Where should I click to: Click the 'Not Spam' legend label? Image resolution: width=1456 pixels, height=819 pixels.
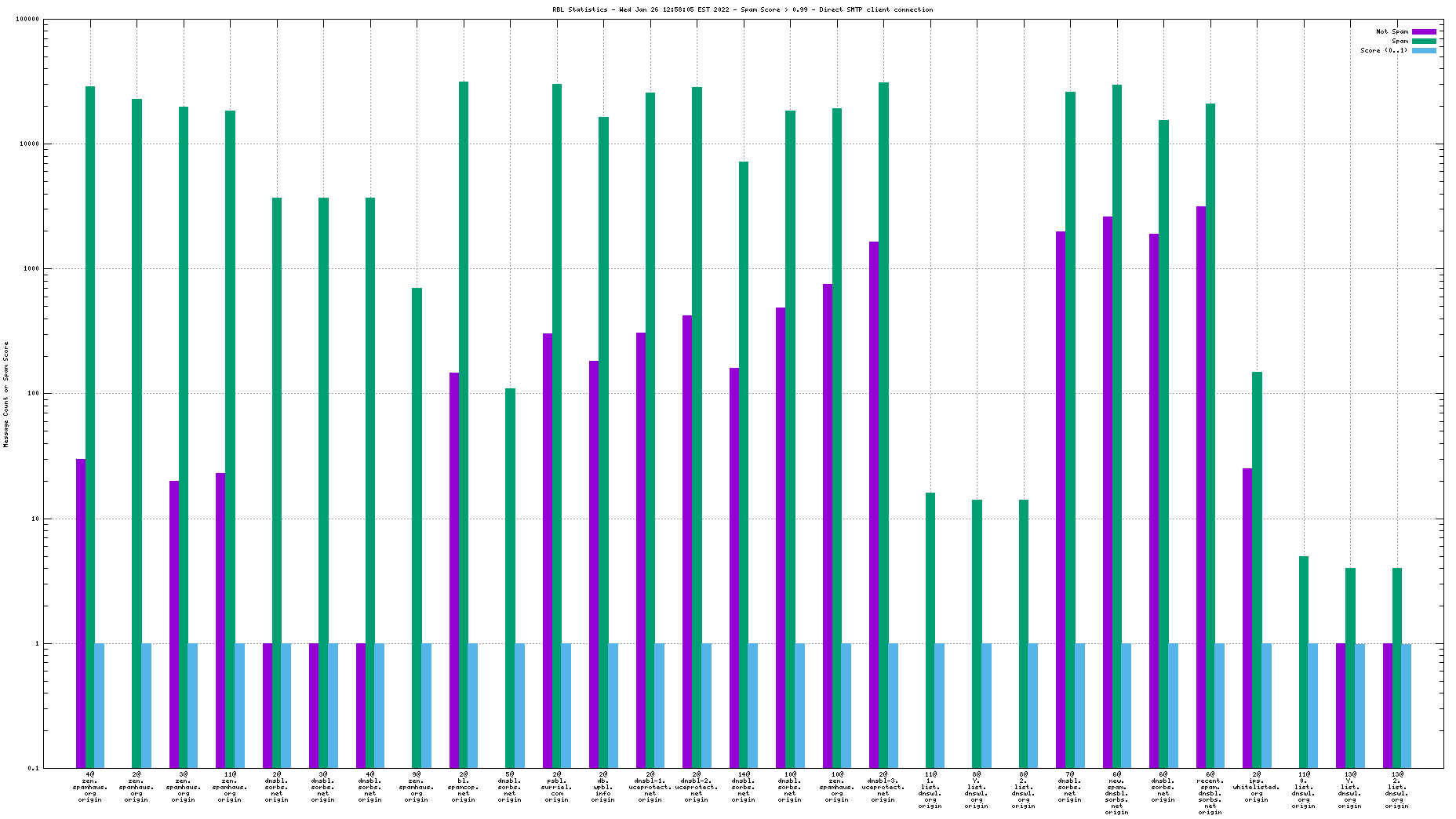tap(1392, 31)
